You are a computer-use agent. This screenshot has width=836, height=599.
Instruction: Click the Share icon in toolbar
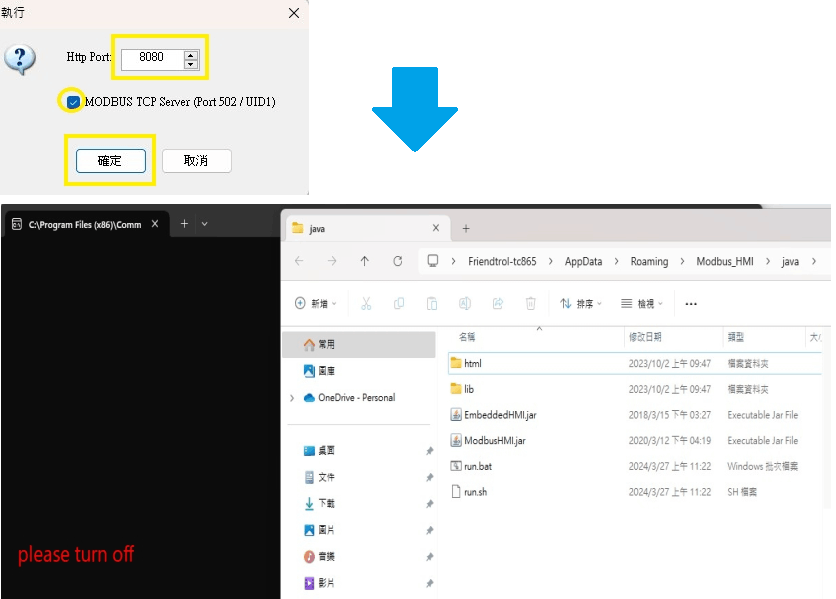pos(498,304)
